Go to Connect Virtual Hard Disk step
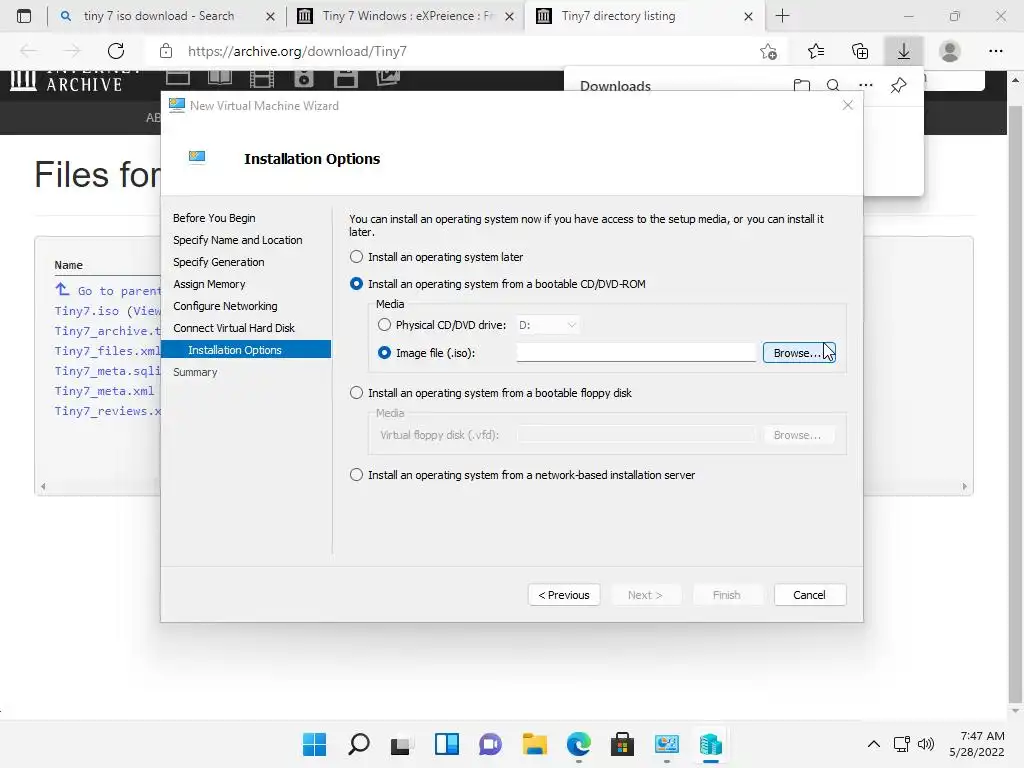 234,328
